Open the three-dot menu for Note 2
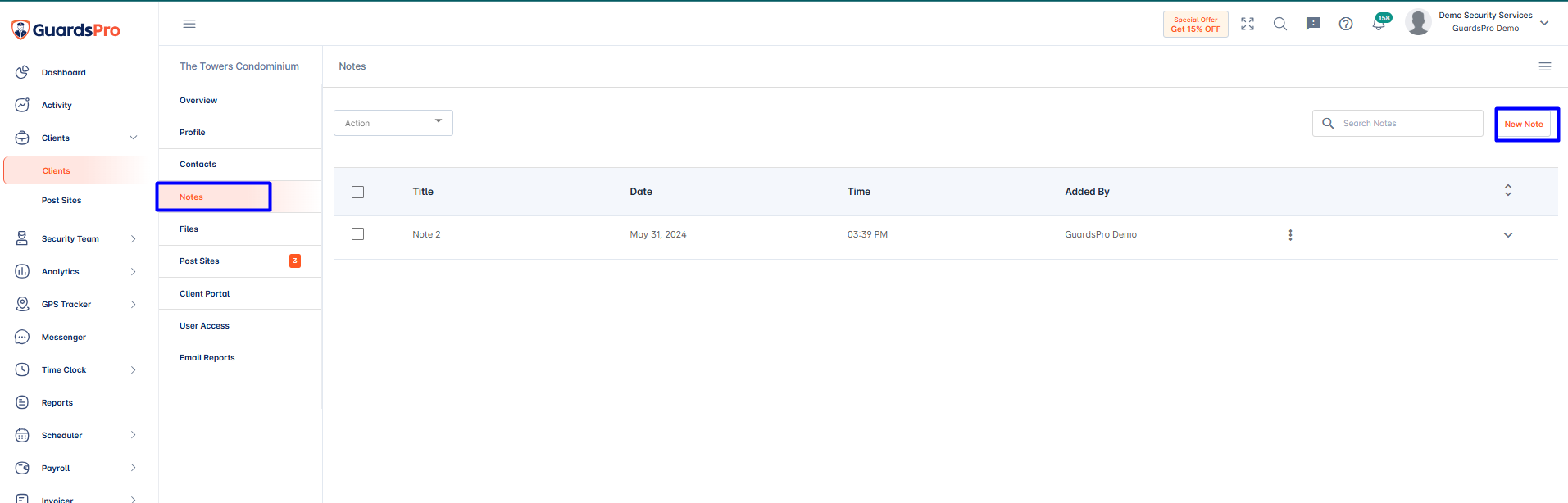 (1290, 235)
